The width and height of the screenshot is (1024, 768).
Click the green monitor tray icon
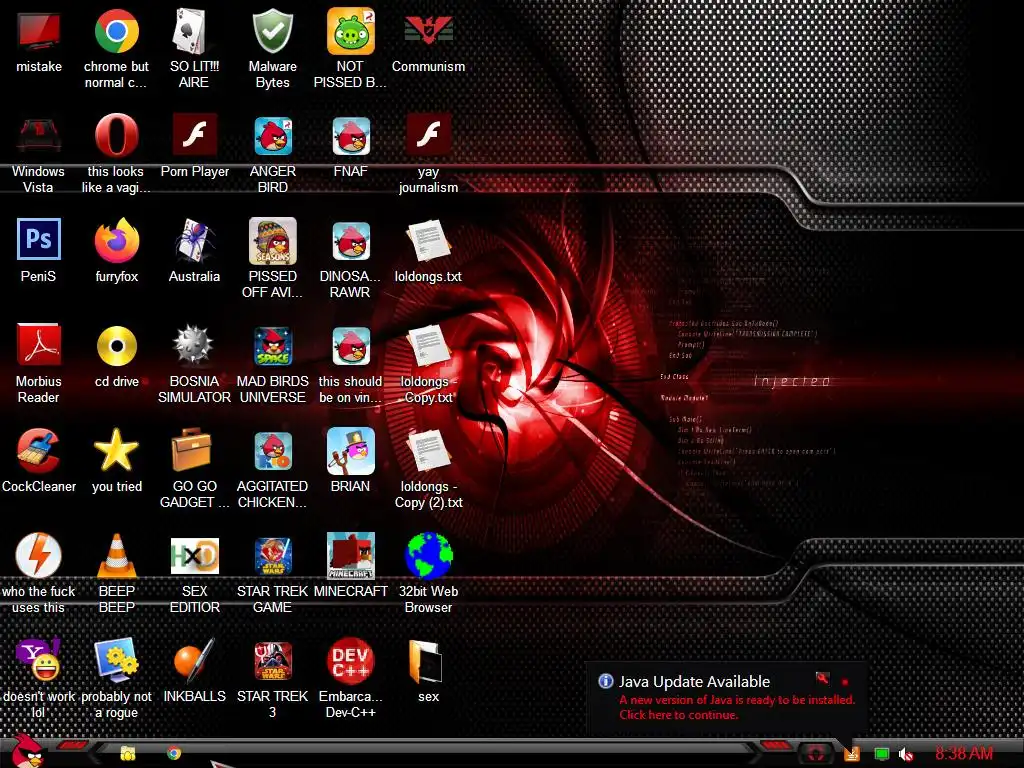[x=881, y=754]
